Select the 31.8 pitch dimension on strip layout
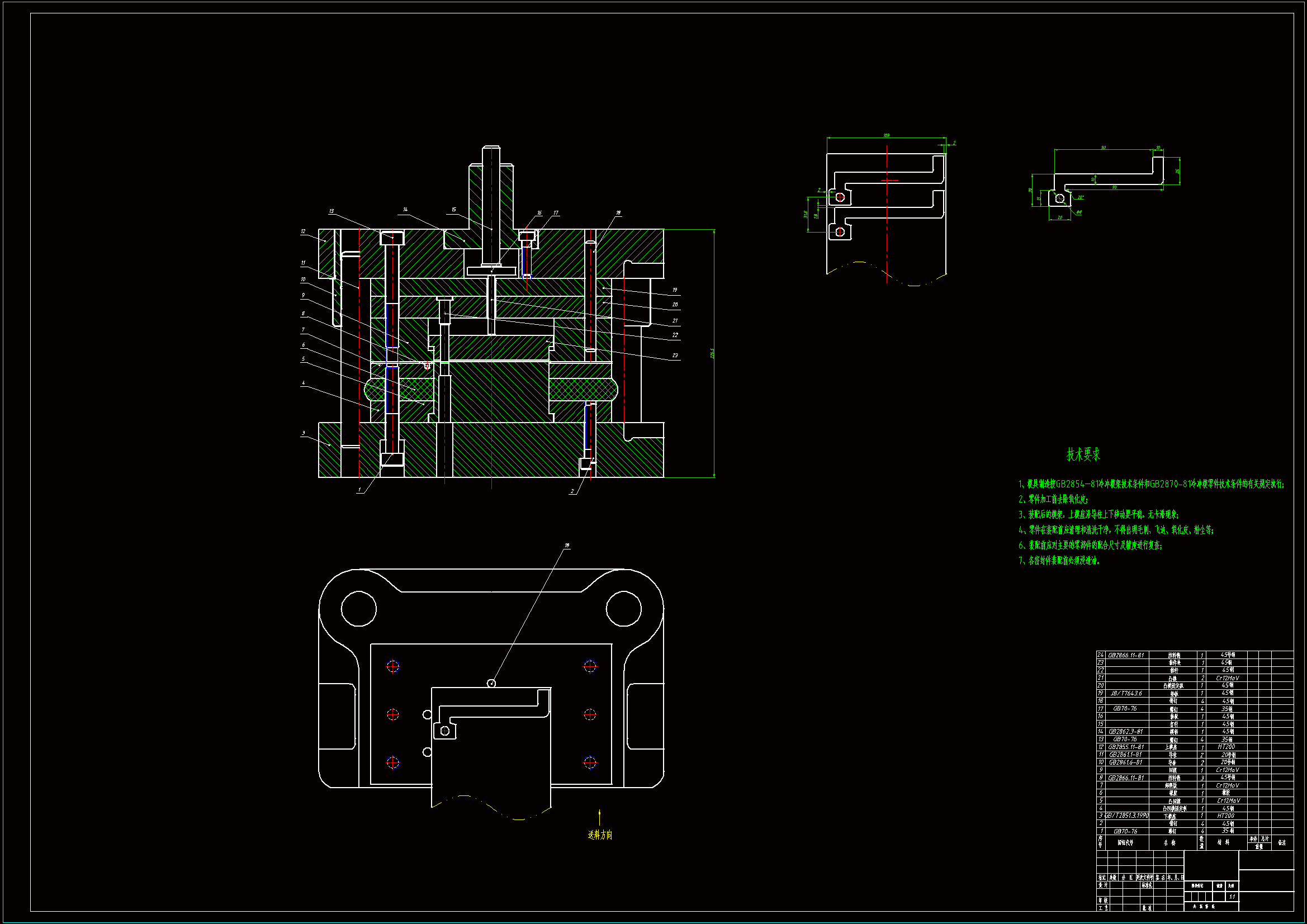This screenshot has height=924, width=1307. 806,214
